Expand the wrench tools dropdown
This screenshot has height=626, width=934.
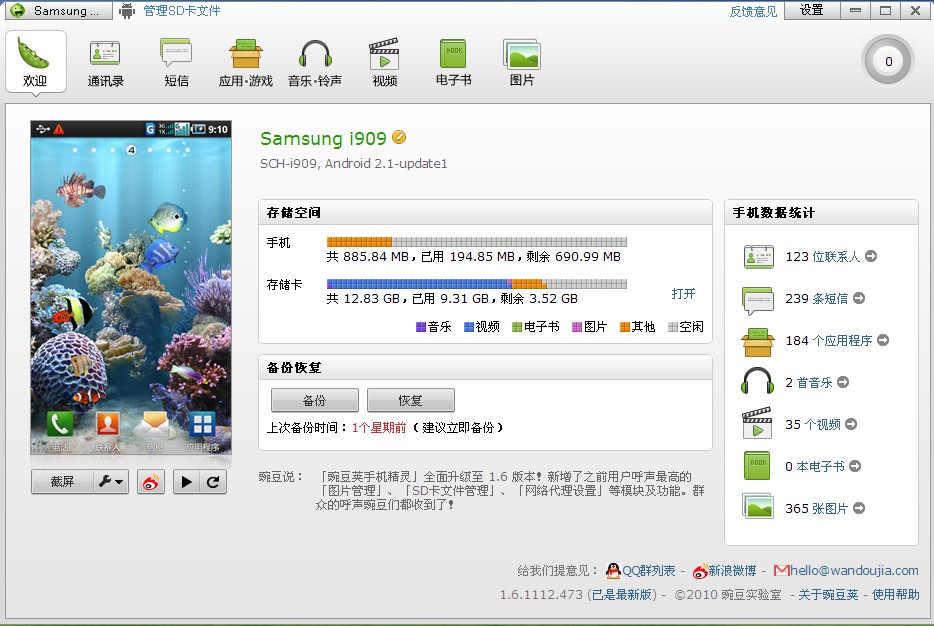click(111, 481)
